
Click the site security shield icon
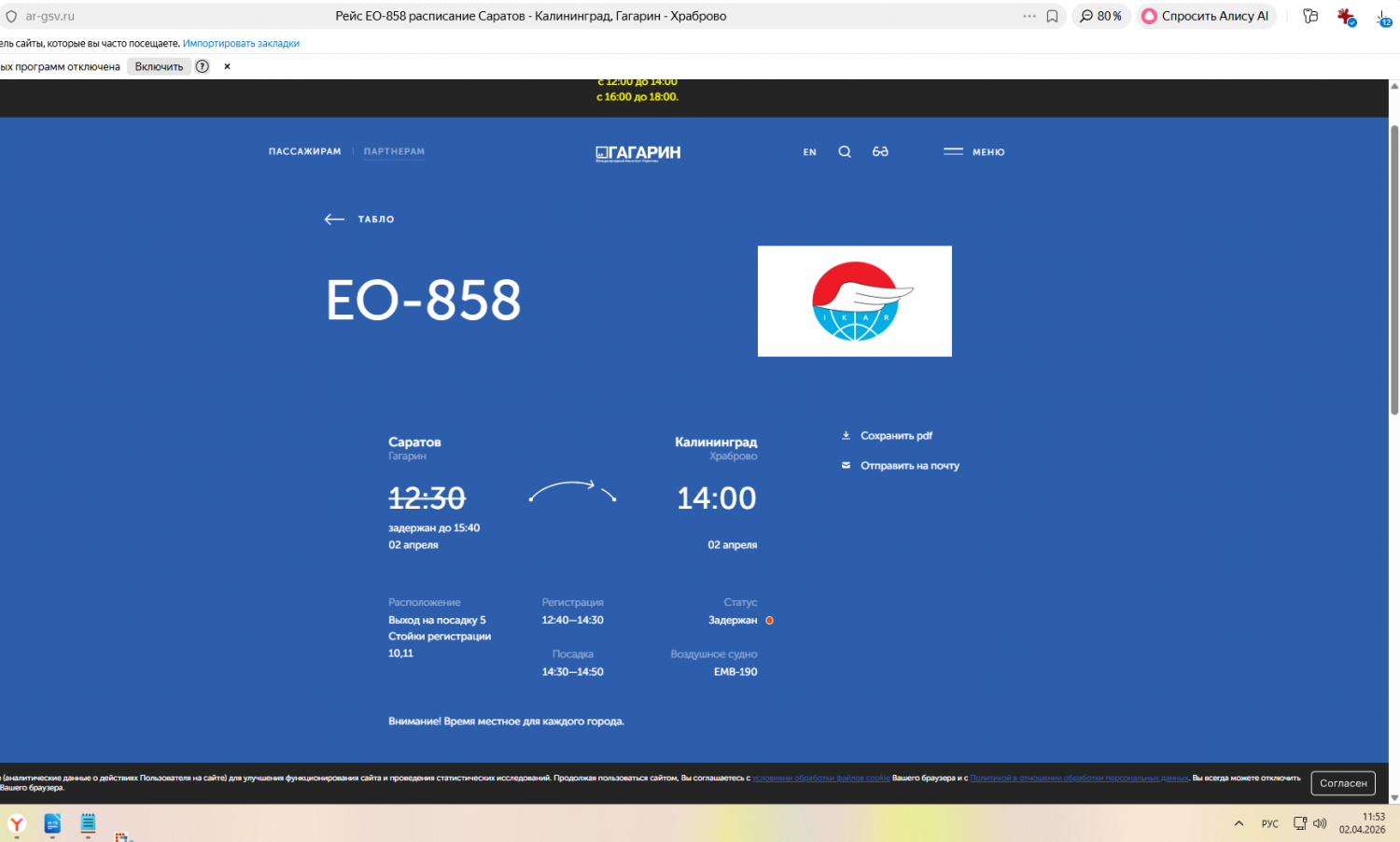11,16
